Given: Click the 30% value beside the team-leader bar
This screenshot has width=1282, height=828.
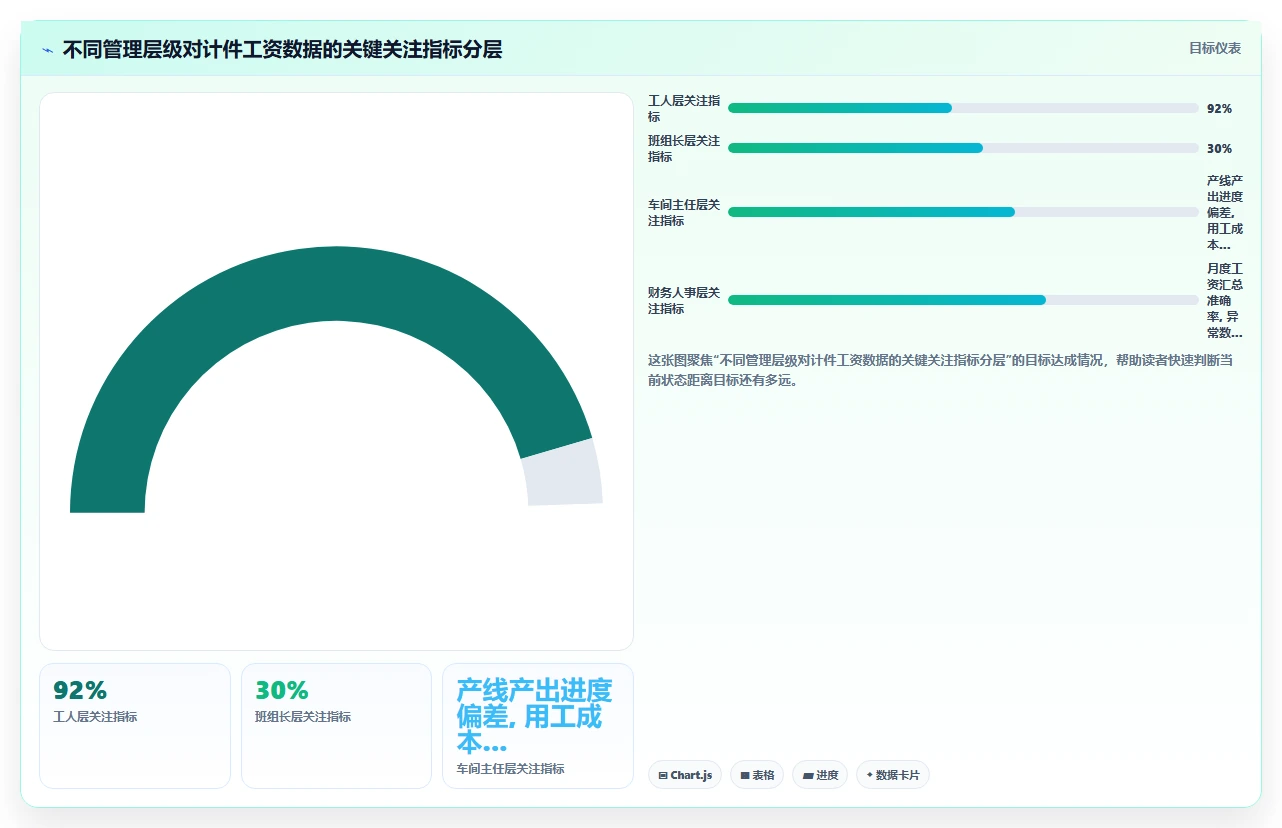Looking at the screenshot, I should [1219, 149].
